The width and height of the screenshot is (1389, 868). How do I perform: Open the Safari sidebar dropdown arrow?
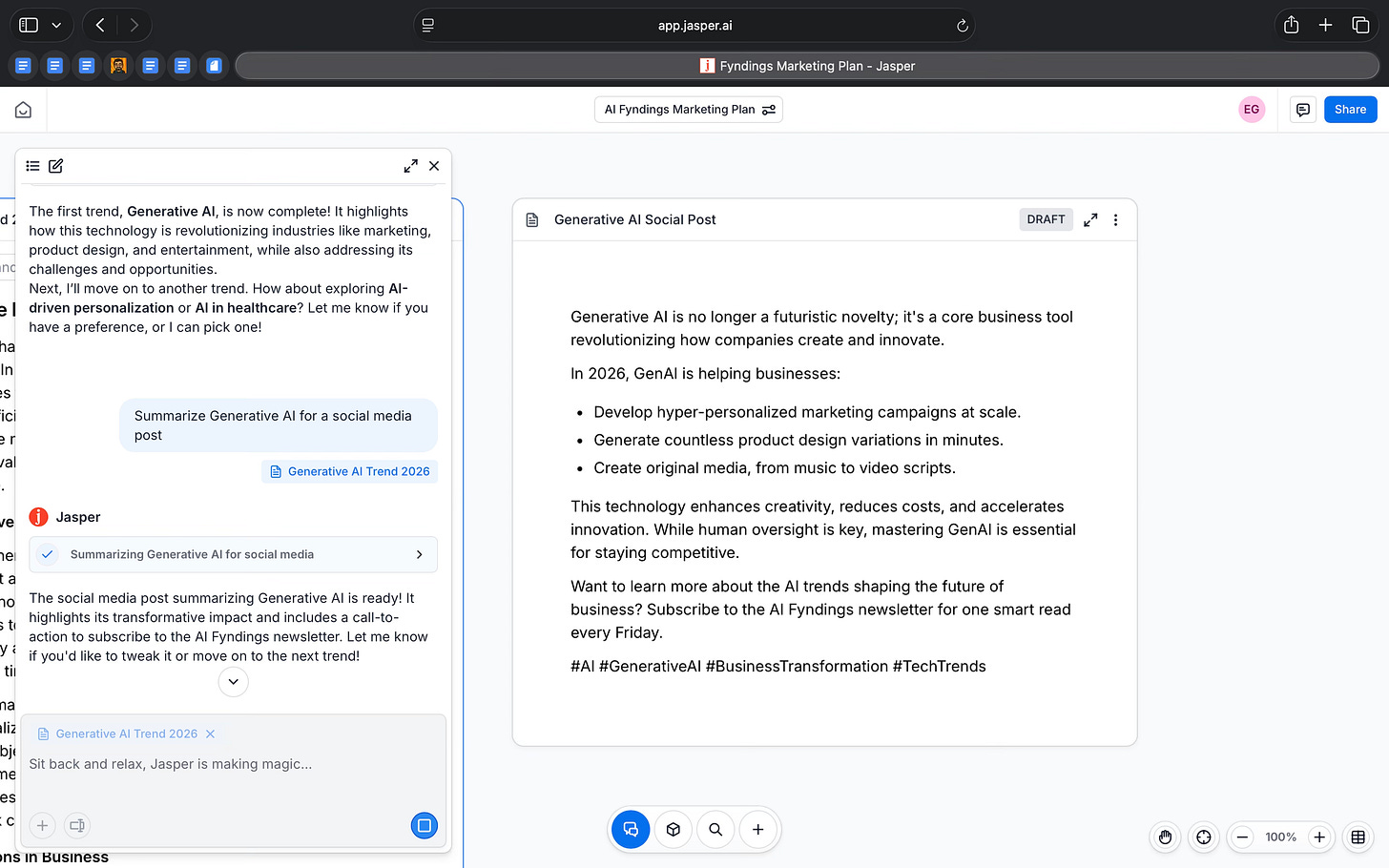(56, 26)
